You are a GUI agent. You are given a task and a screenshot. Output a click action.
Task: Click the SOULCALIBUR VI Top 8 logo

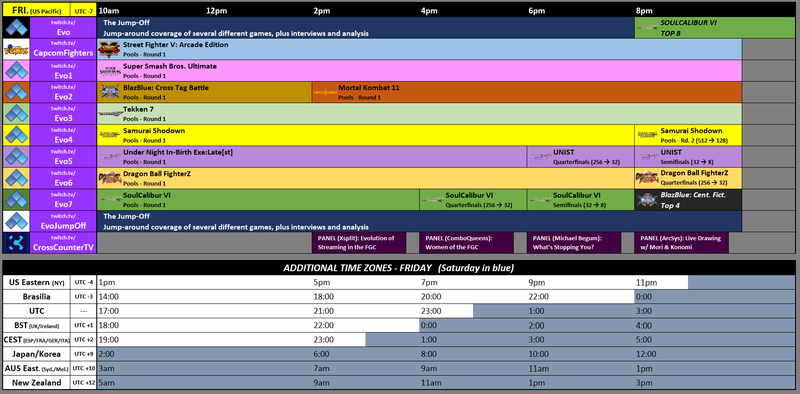647,28
